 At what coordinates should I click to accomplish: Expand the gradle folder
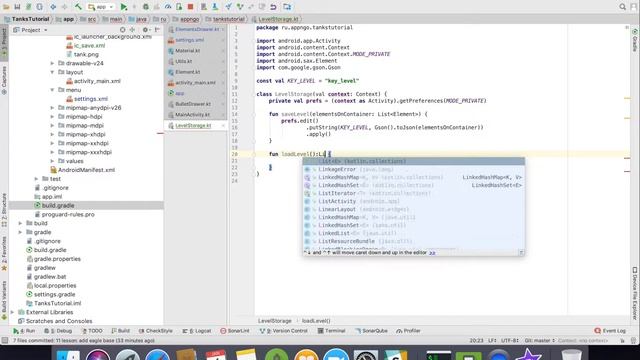point(20,232)
